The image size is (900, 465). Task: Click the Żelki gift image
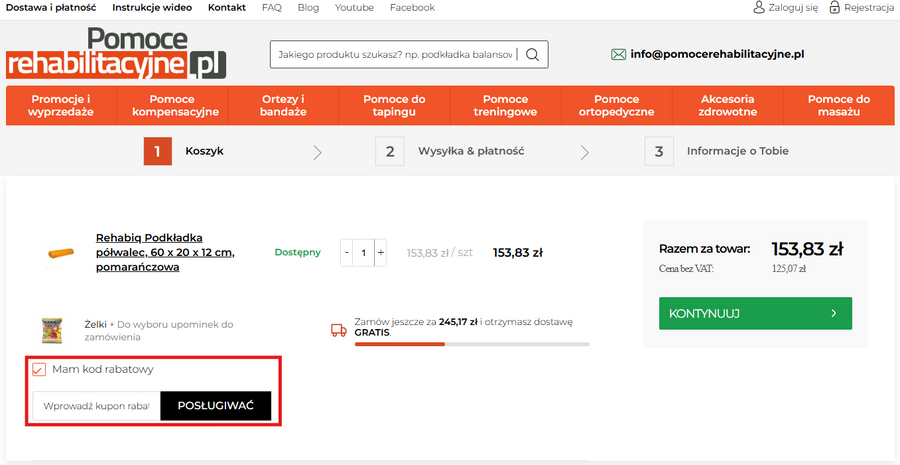(x=52, y=330)
